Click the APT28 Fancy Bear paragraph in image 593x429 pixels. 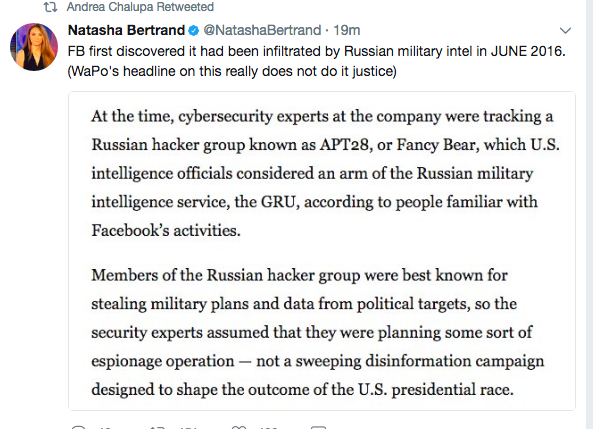pyautogui.click(x=325, y=173)
